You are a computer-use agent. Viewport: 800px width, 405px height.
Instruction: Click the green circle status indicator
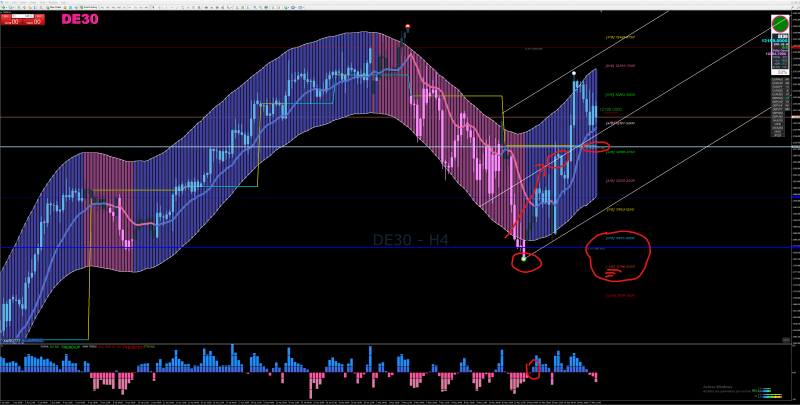tap(780, 24)
